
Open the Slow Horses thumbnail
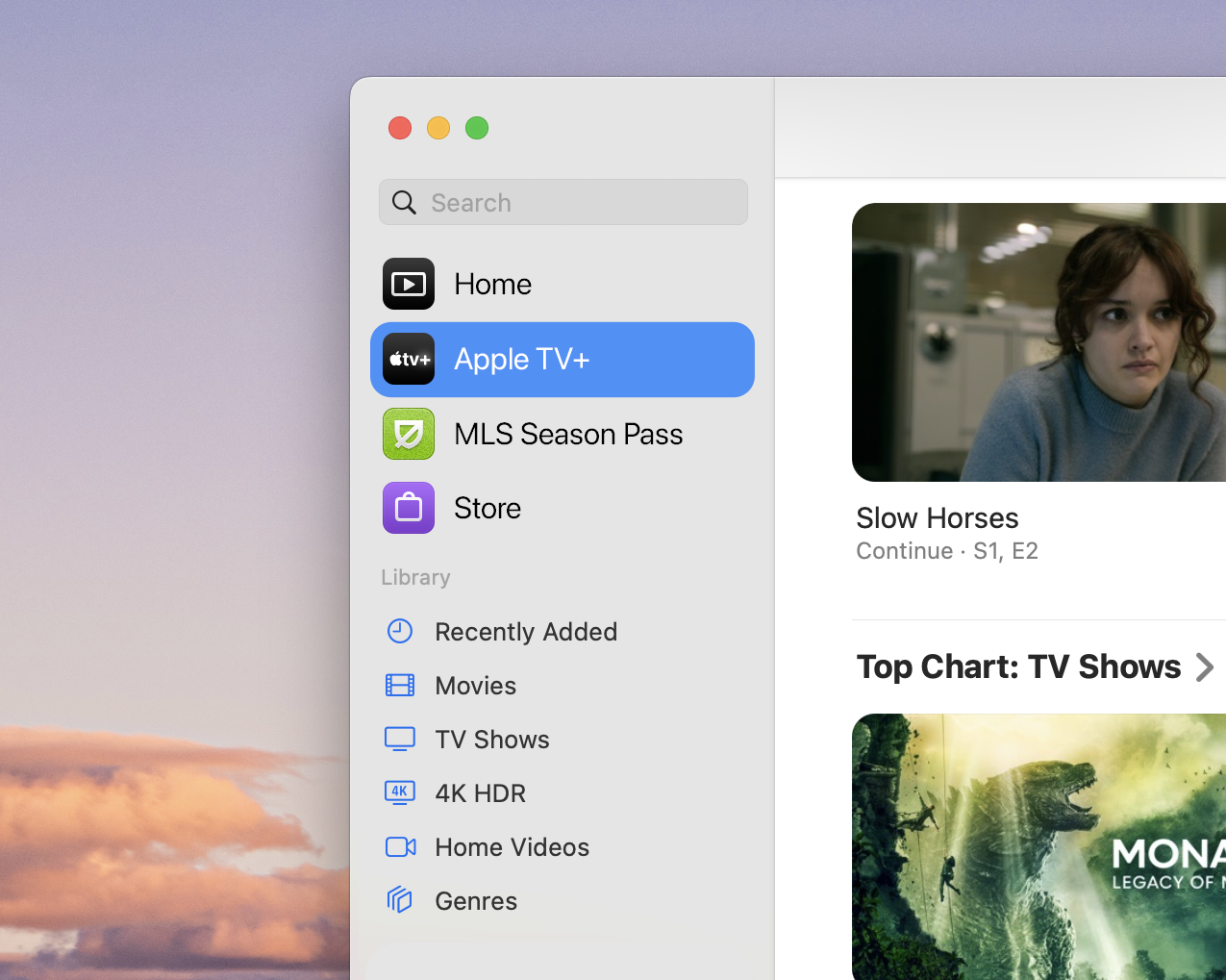tap(1038, 342)
